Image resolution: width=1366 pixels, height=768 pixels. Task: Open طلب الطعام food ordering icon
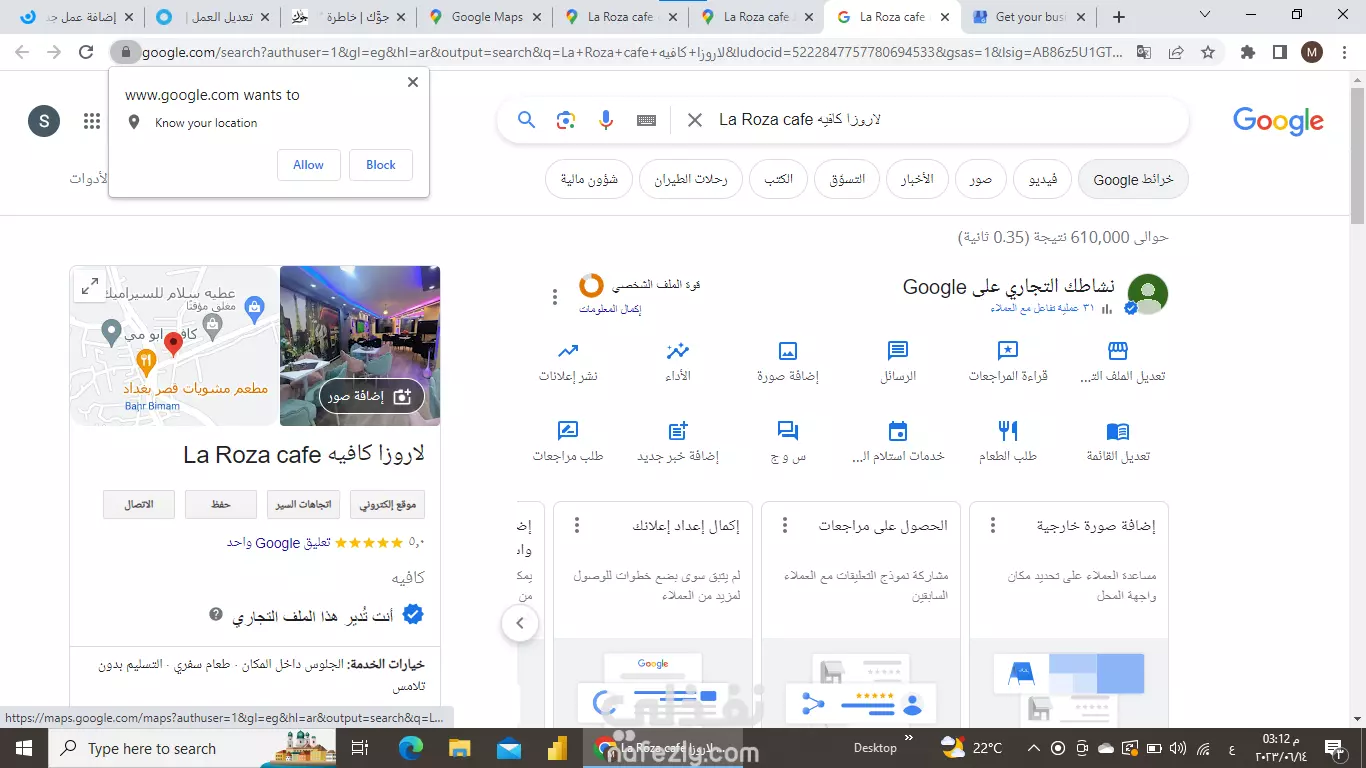pos(1008,431)
